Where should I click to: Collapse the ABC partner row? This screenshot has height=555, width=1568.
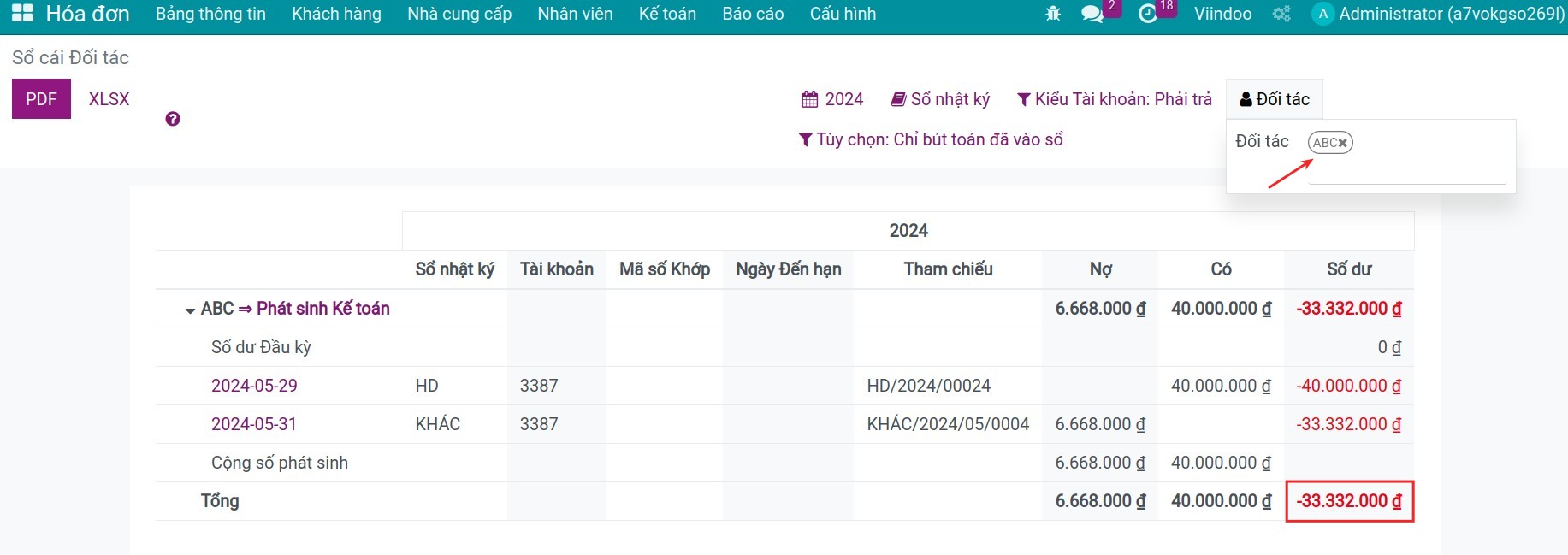(x=190, y=310)
